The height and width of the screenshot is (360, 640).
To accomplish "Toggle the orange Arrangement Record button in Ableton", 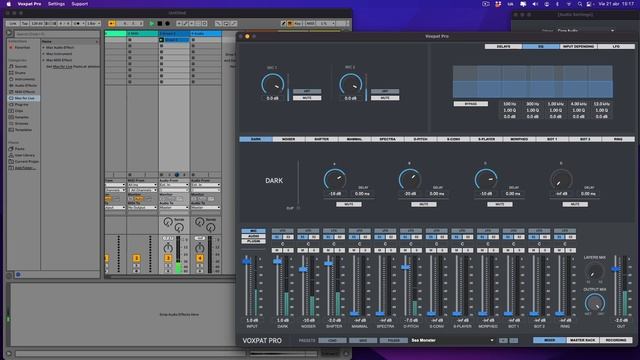I will point(111,24).
